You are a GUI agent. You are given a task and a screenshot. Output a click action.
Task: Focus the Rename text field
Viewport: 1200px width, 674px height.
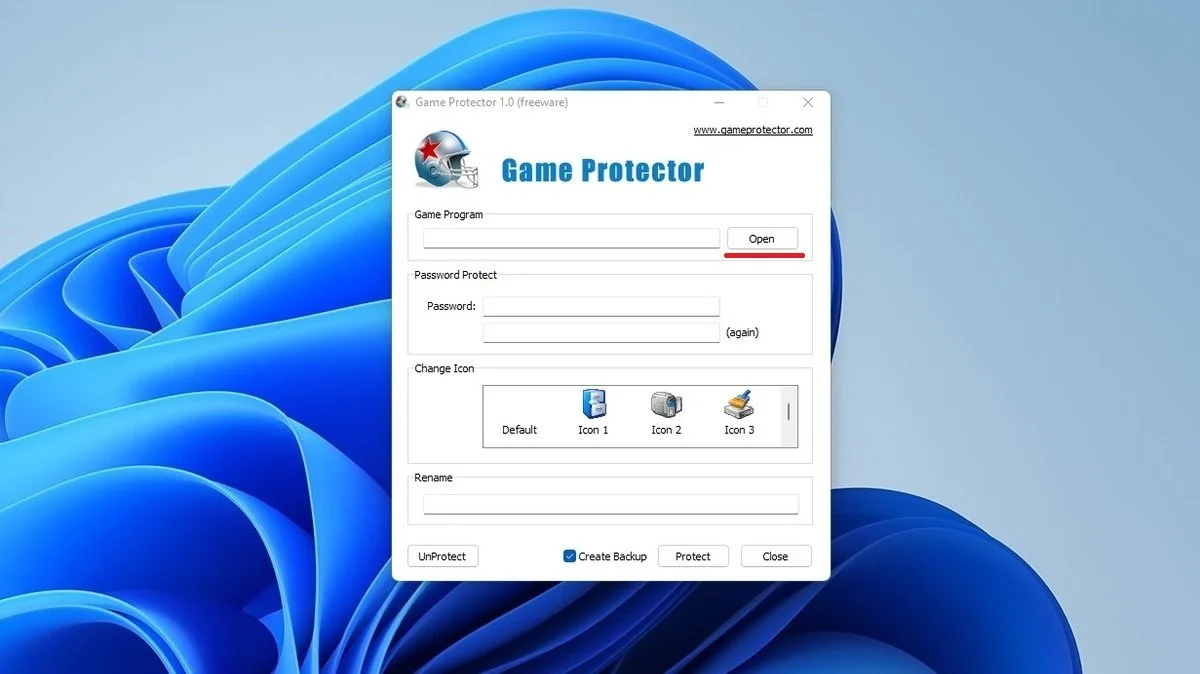pyautogui.click(x=611, y=504)
